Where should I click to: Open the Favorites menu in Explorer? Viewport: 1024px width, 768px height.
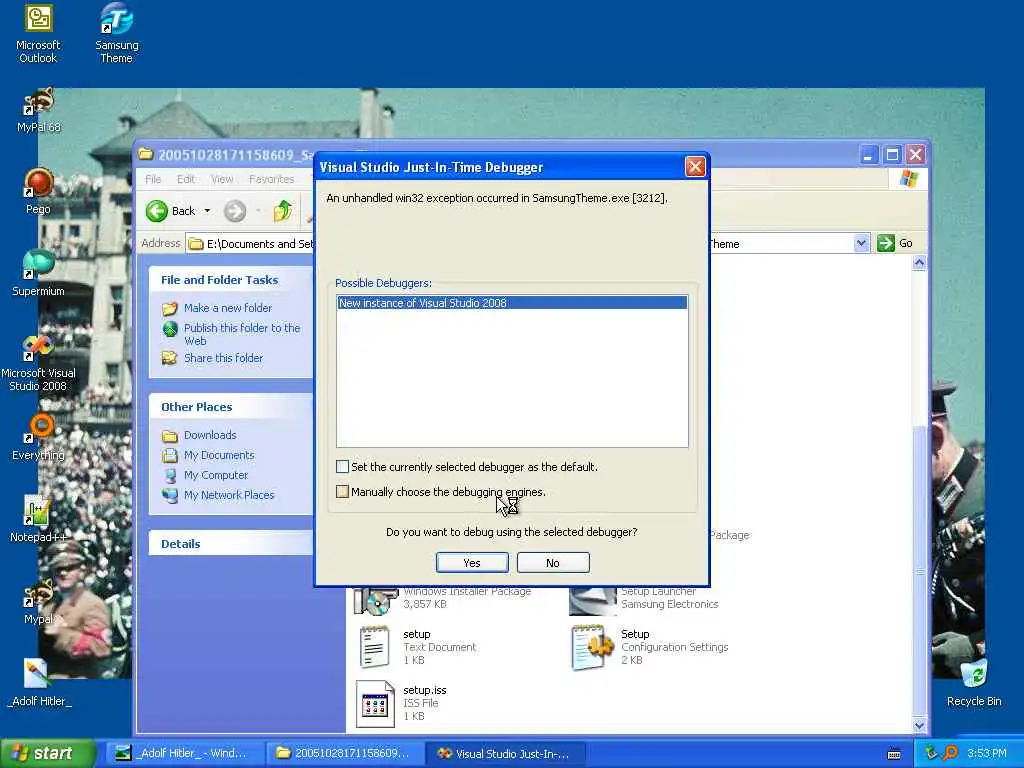(271, 179)
